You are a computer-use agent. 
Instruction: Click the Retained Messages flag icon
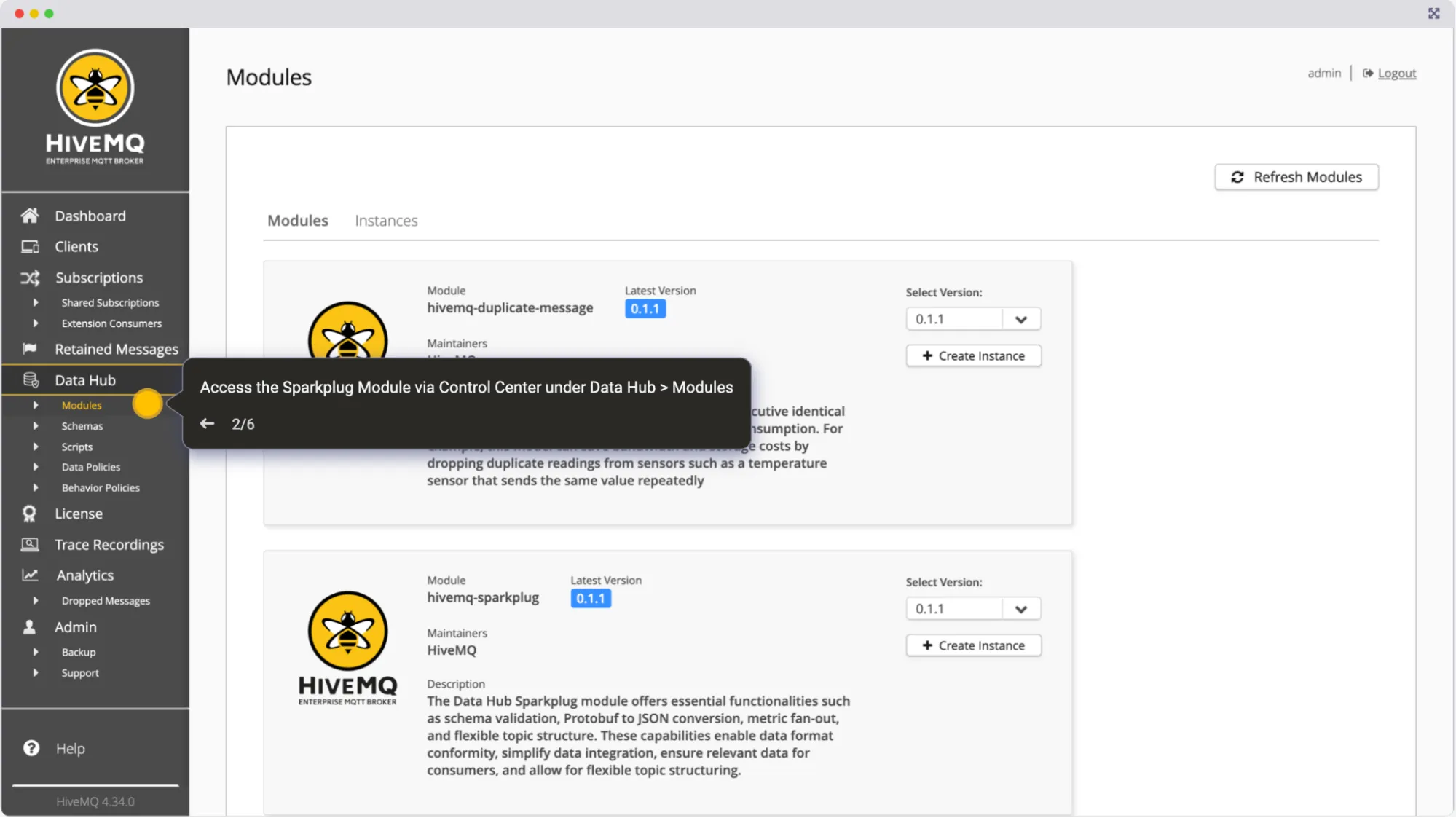[30, 349]
